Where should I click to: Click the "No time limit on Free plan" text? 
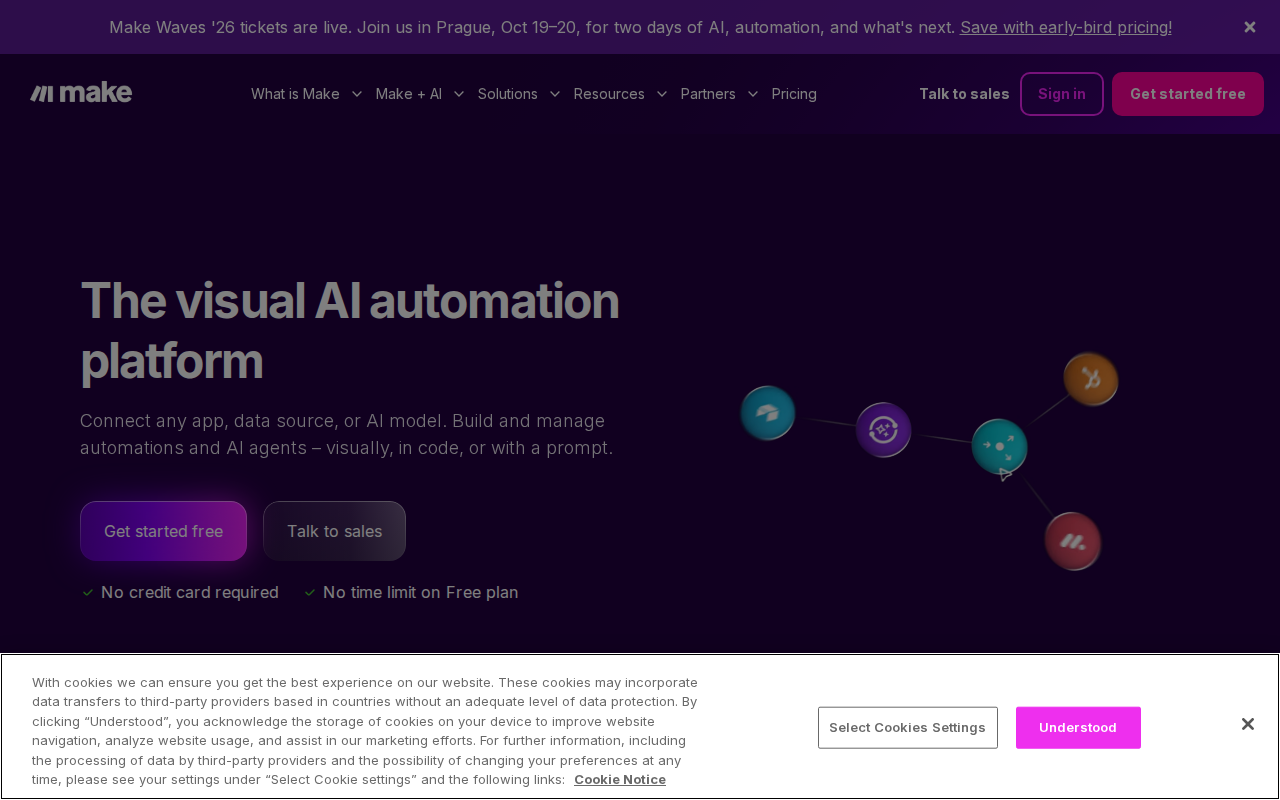[x=420, y=593]
